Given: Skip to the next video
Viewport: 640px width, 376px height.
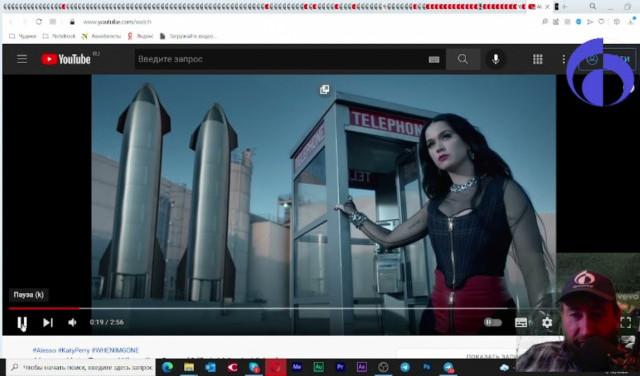Looking at the screenshot, I should (48, 323).
